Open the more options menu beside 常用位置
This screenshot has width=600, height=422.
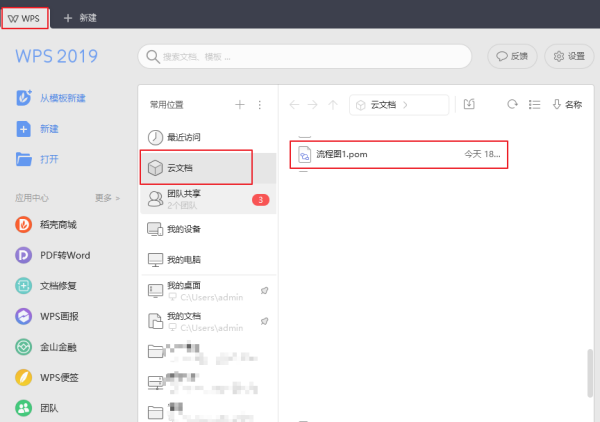[260, 105]
